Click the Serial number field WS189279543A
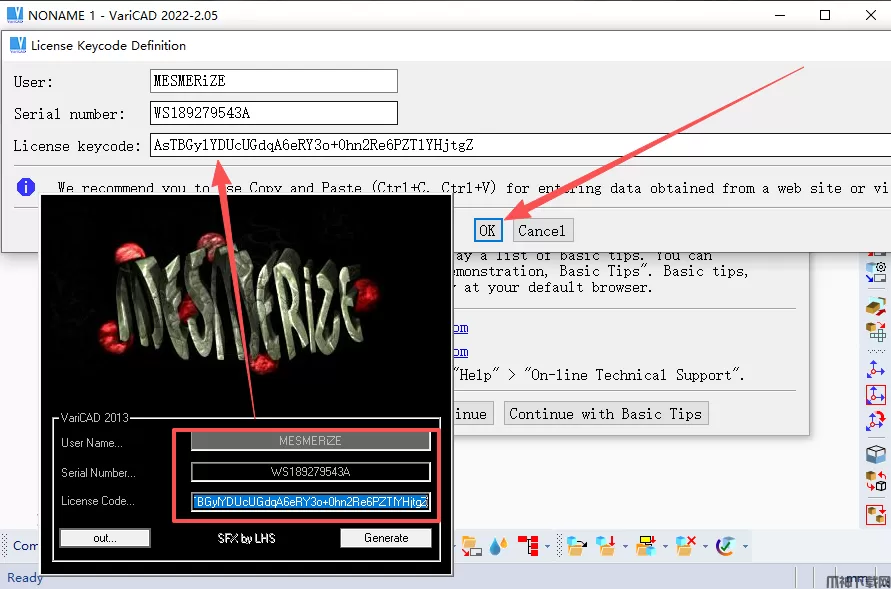Image resolution: width=891 pixels, height=589 pixels. point(274,113)
